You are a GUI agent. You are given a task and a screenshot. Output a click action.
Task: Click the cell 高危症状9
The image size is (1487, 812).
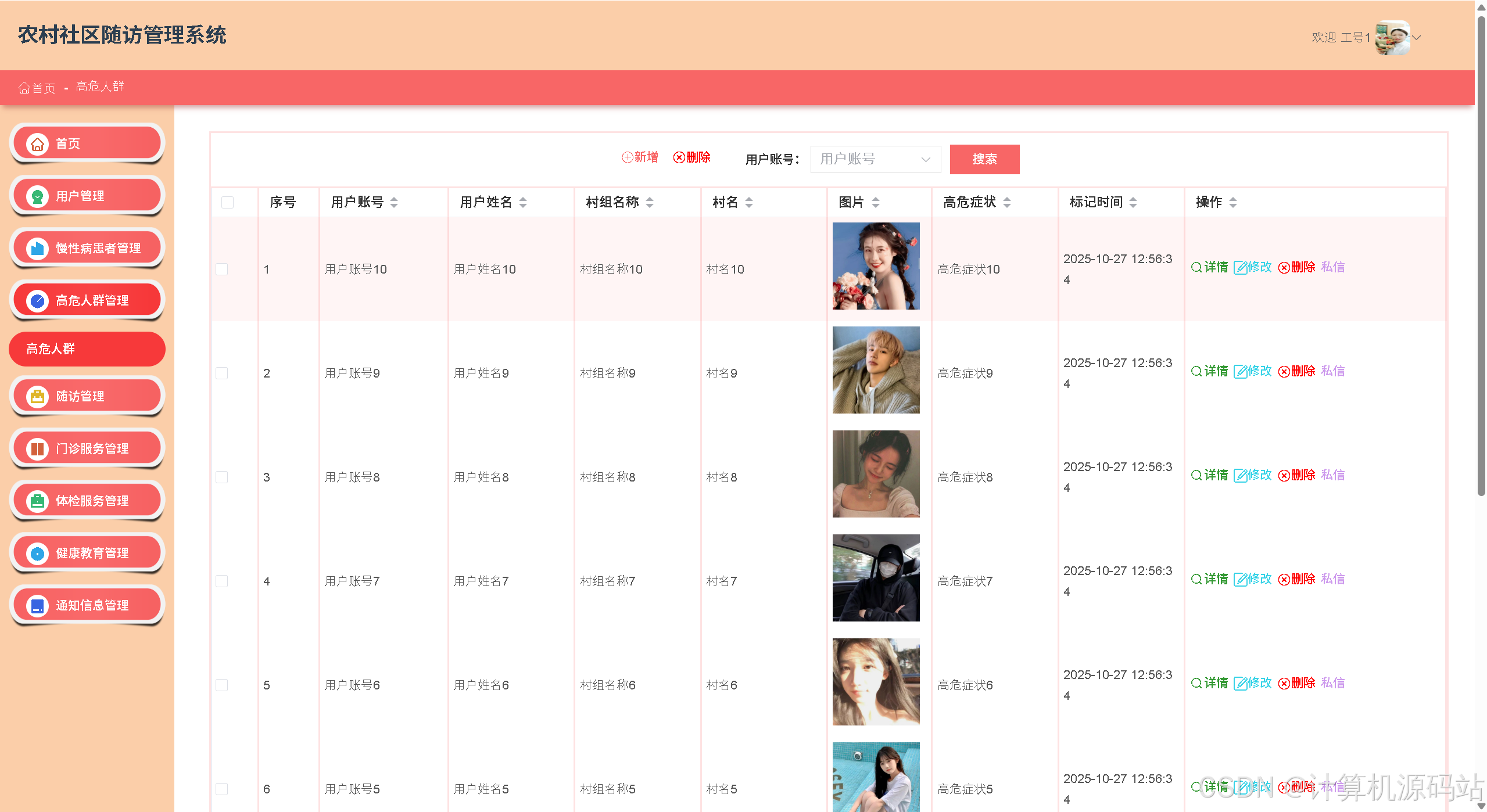tap(965, 373)
